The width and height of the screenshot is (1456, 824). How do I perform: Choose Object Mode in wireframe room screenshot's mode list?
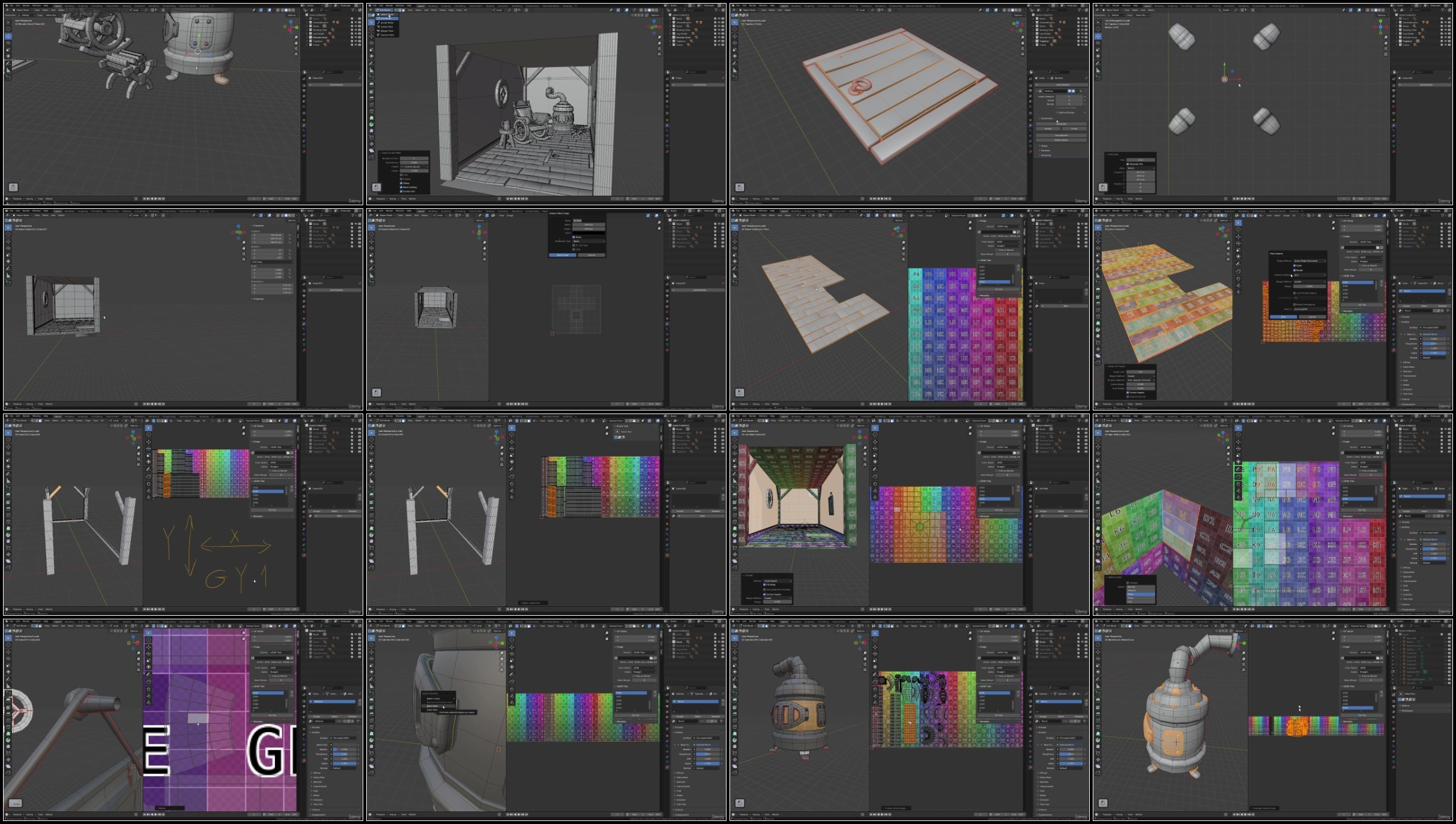pyautogui.click(x=387, y=14)
